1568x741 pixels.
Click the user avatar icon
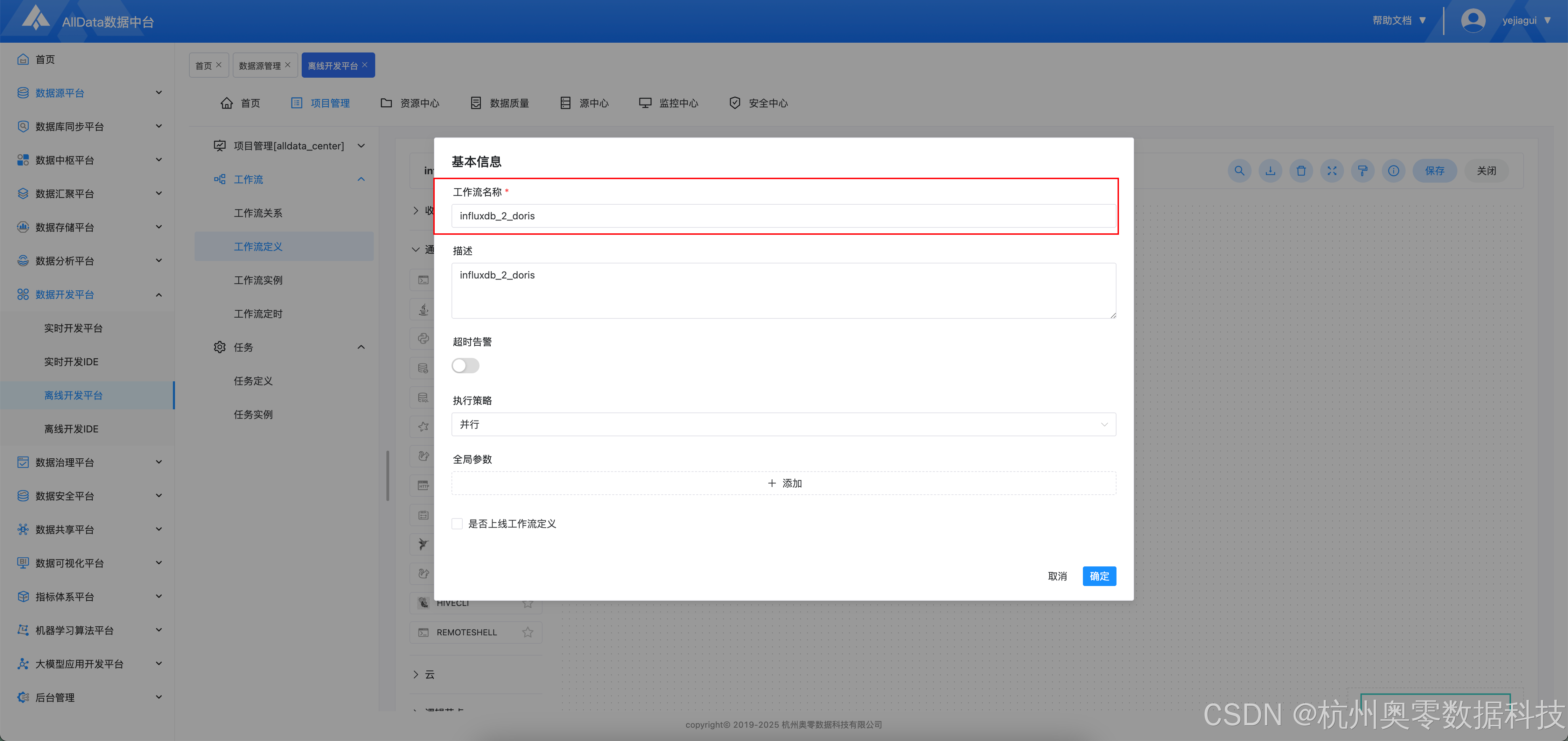pyautogui.click(x=1473, y=21)
